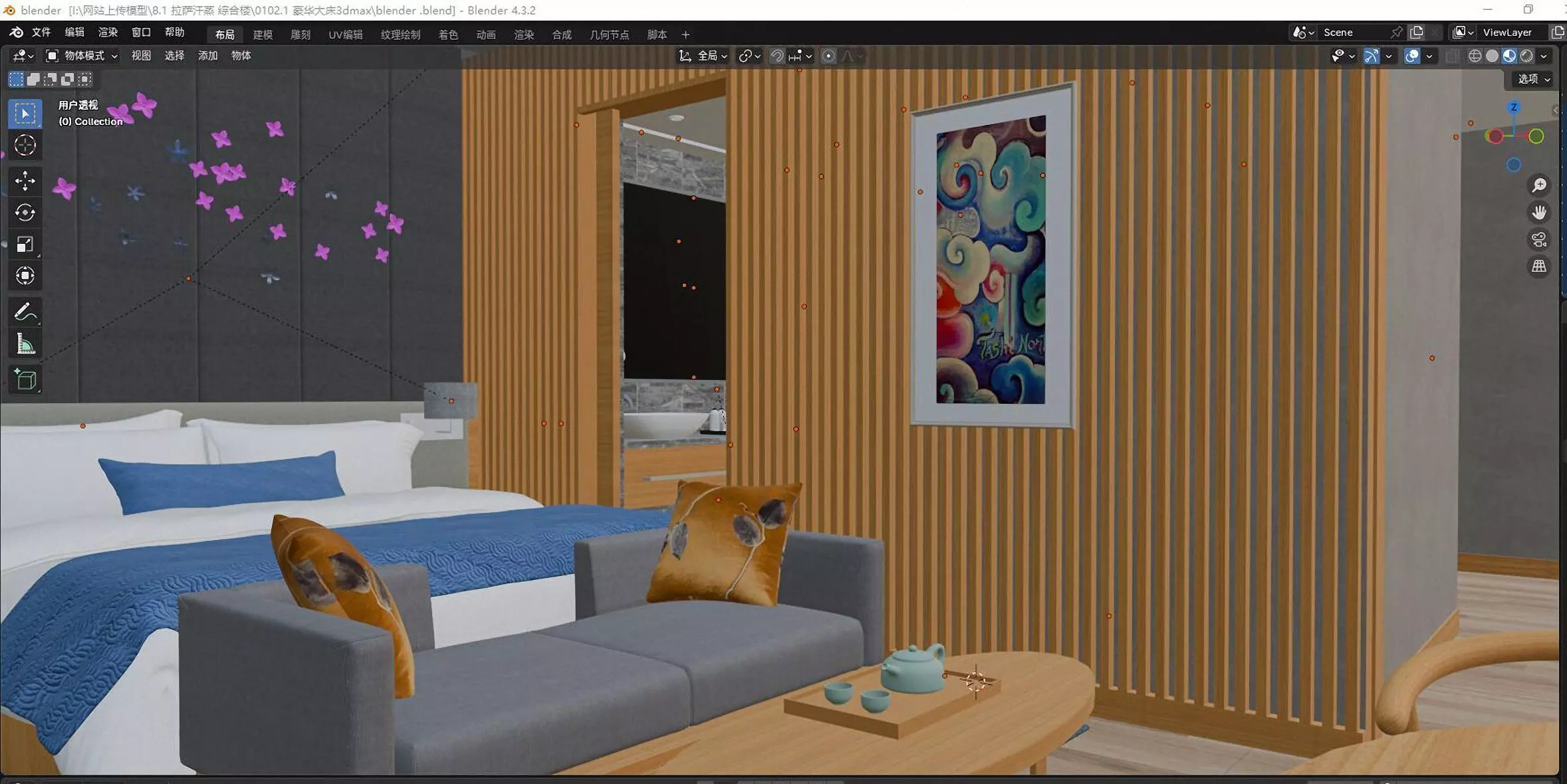The width and height of the screenshot is (1567, 784).
Task: Open the 物体模式 mode dropdown
Action: [x=81, y=56]
